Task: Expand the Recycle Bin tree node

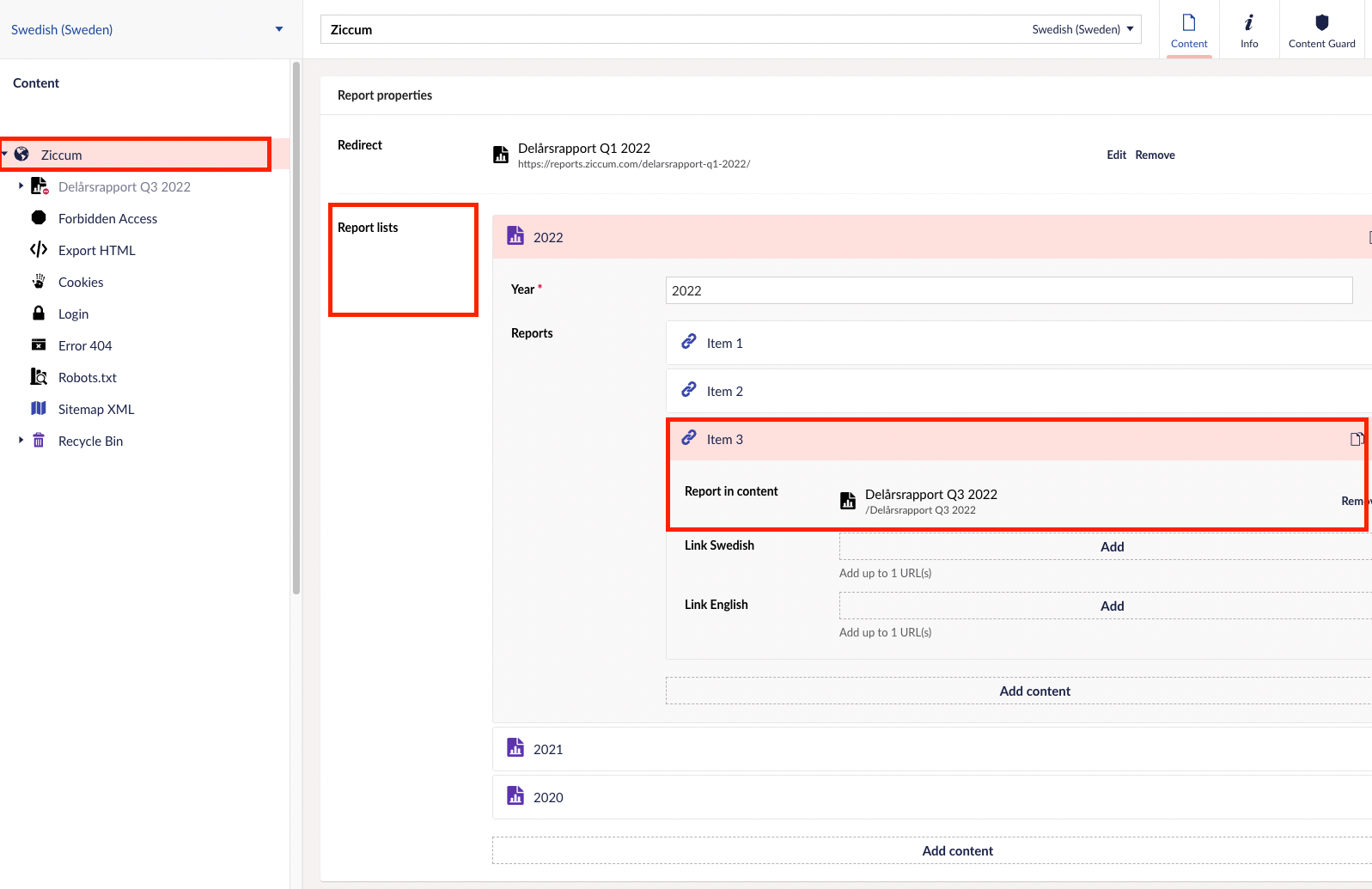Action: (x=21, y=440)
